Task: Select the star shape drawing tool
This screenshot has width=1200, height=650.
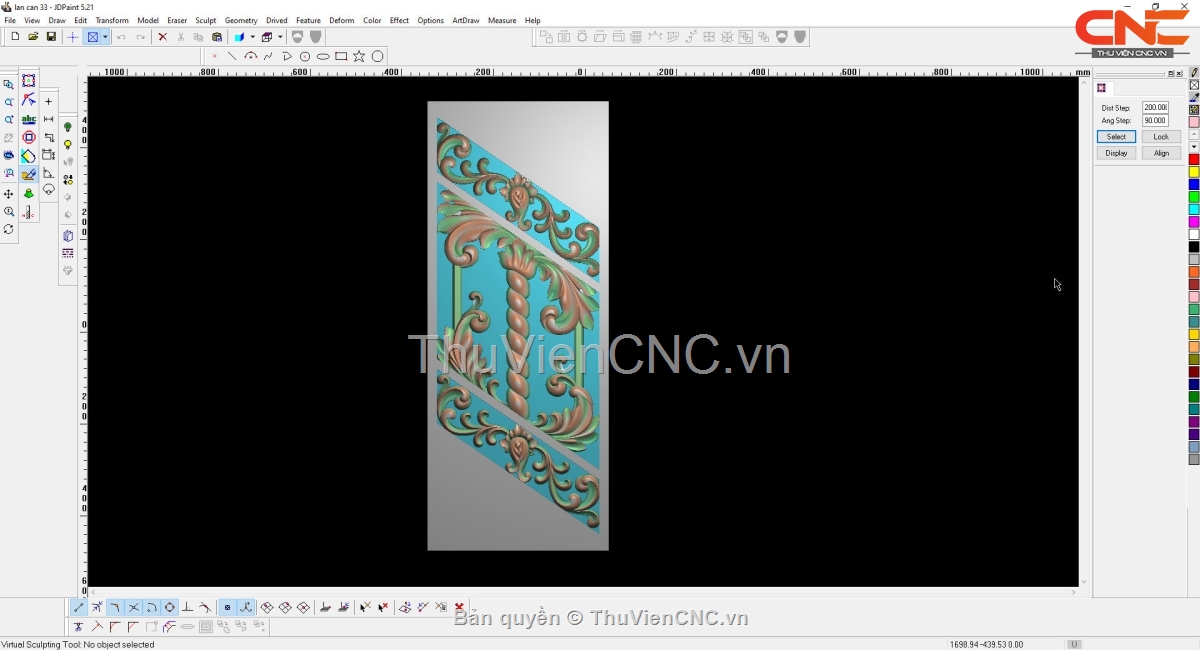Action: (x=359, y=56)
